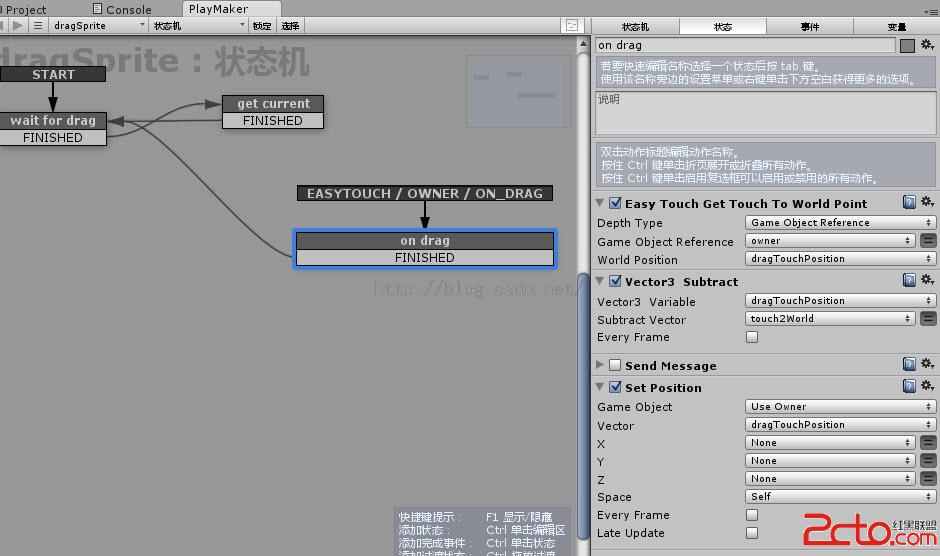Click the graph minimap thumbnail

pos(519,91)
